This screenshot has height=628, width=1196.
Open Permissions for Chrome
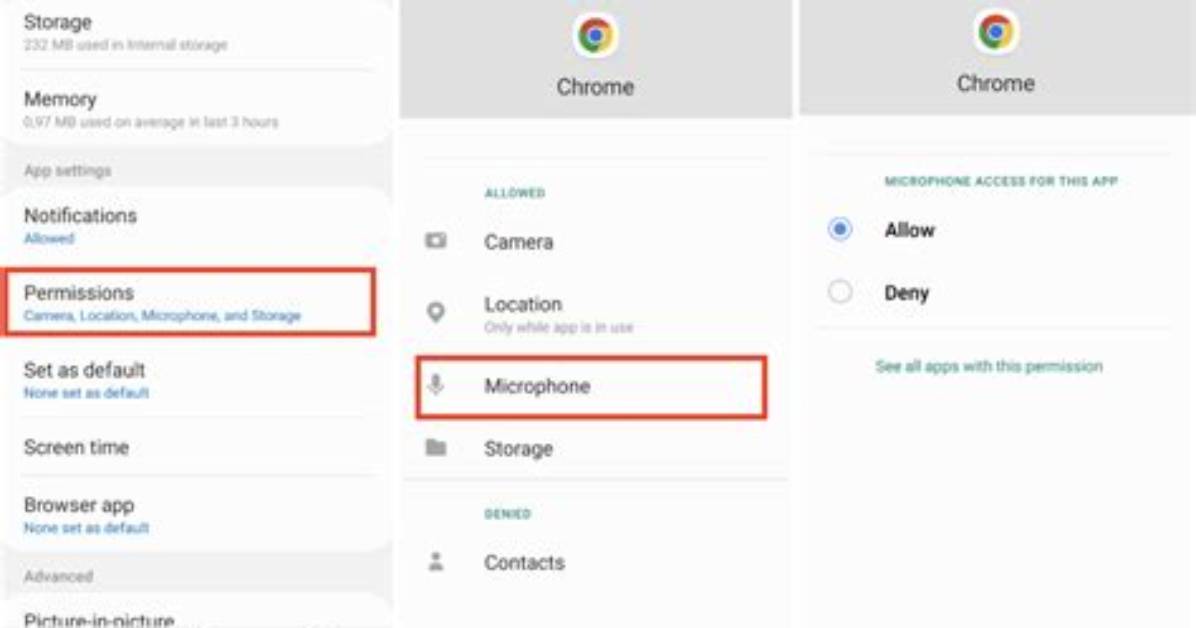[190, 302]
